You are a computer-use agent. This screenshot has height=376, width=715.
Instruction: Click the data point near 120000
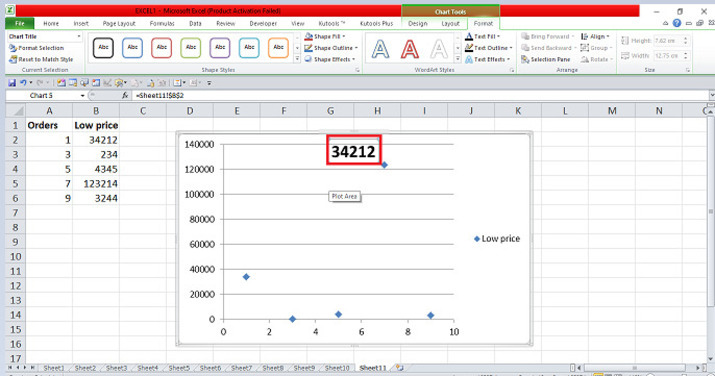[384, 165]
